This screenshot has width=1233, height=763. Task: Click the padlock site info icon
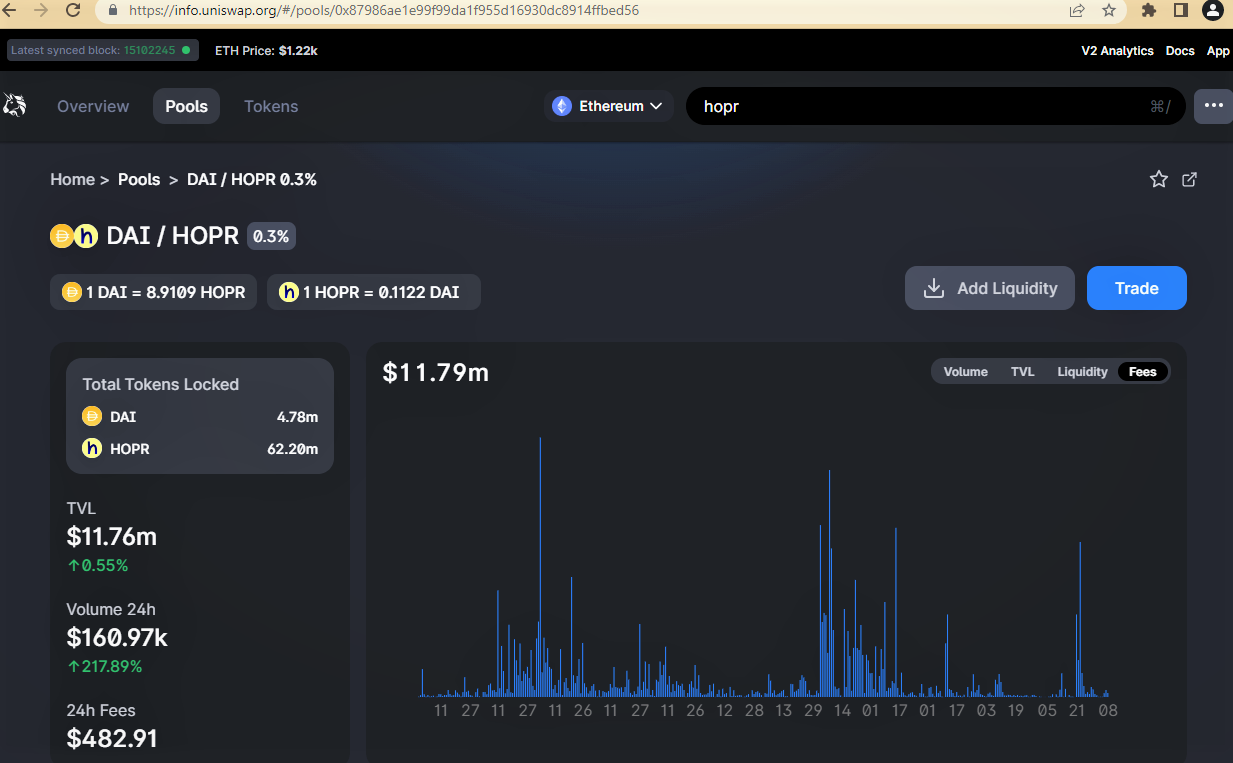point(112,11)
